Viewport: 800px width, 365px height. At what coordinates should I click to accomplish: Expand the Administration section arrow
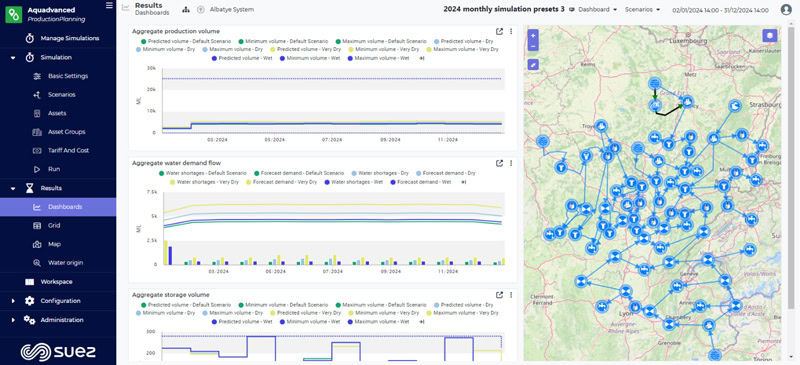coord(13,320)
